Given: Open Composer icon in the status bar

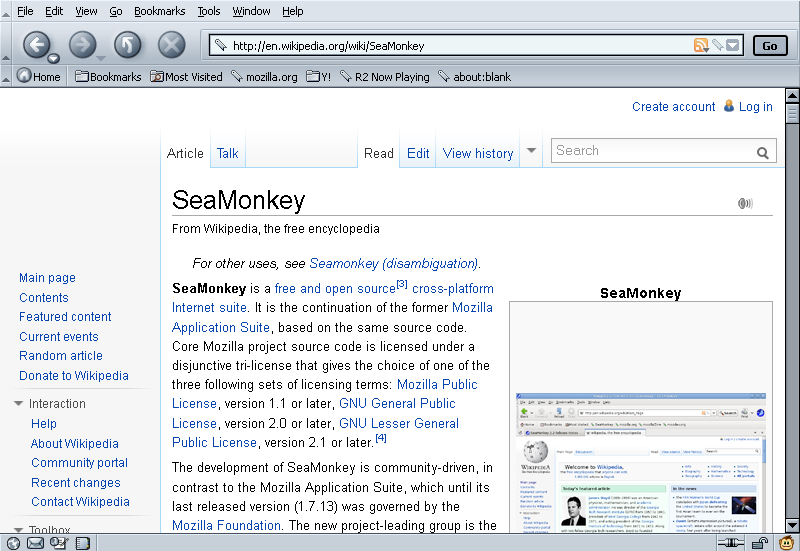Looking at the screenshot, I should coord(59,543).
